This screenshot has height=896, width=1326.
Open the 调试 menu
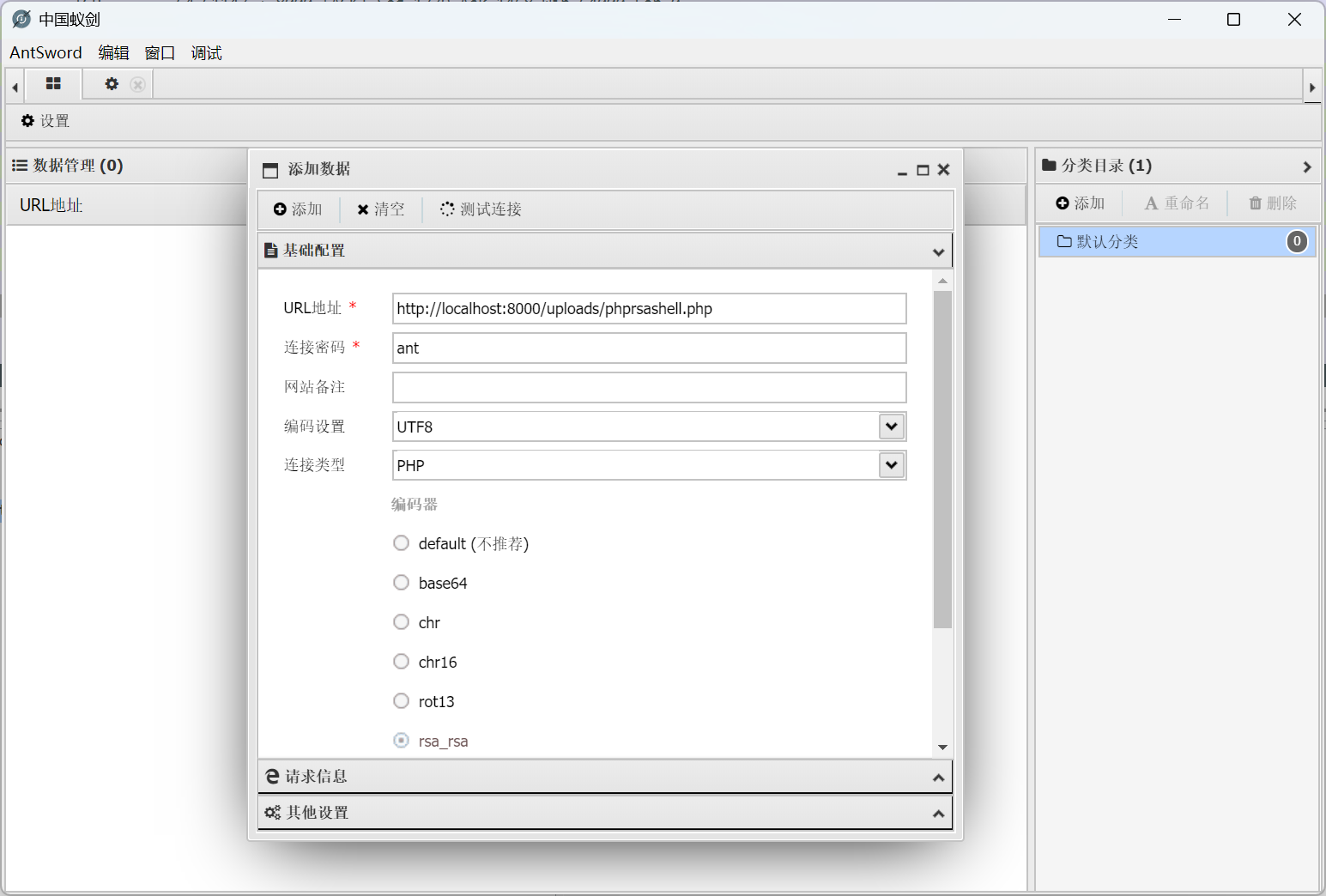pos(206,53)
